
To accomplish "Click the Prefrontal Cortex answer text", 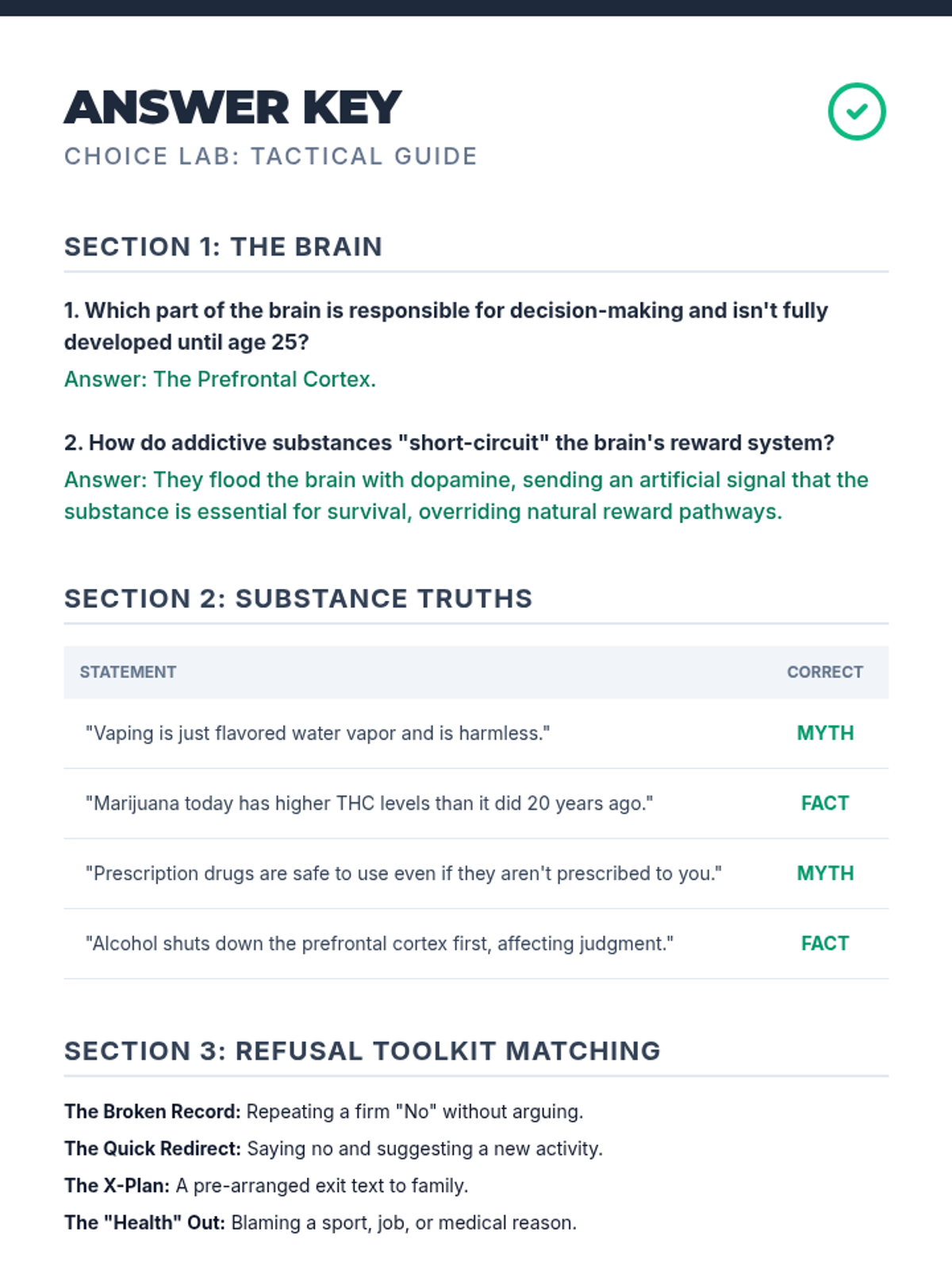I will (x=220, y=379).
